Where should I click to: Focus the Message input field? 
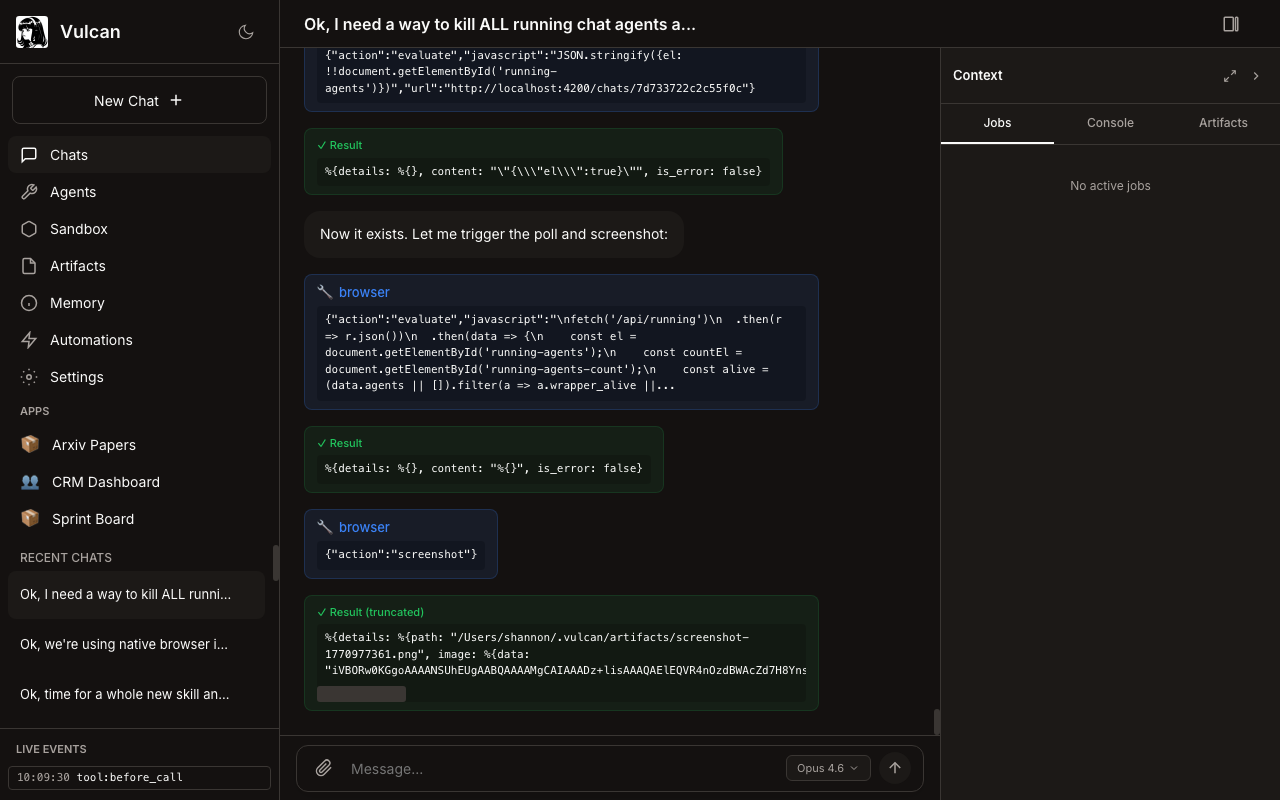(560, 768)
